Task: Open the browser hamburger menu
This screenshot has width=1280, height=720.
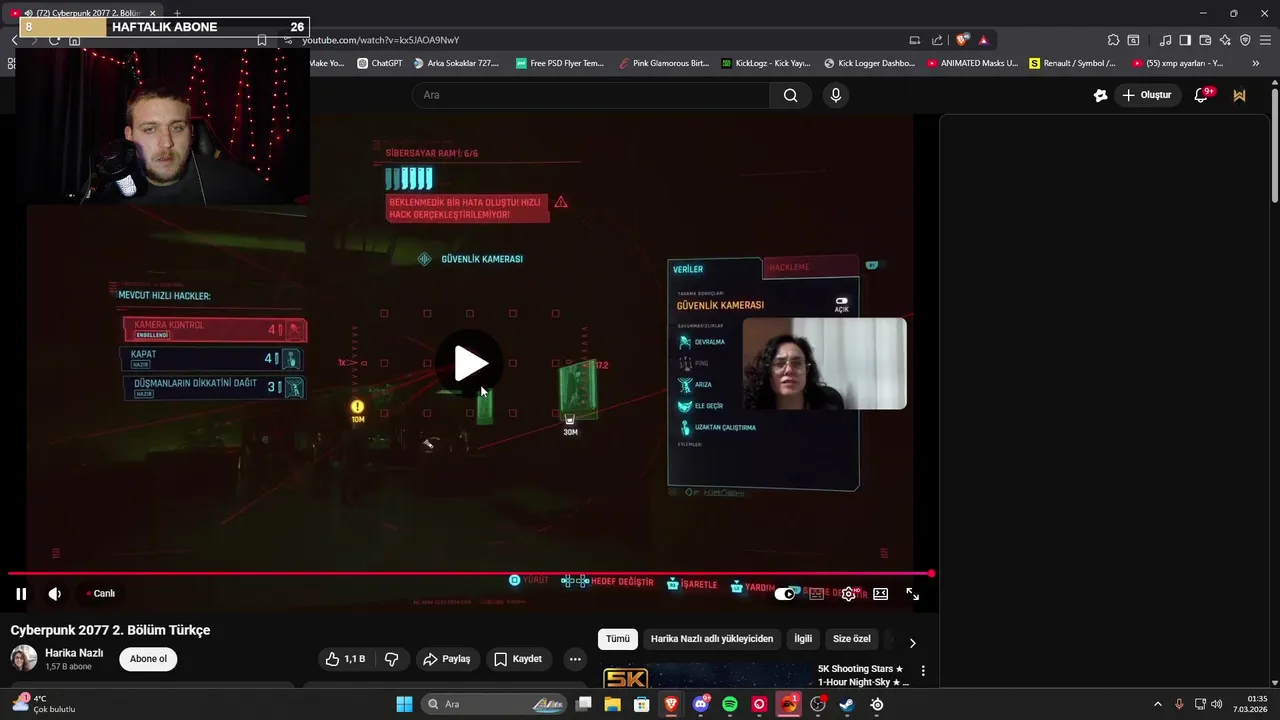Action: [1266, 40]
